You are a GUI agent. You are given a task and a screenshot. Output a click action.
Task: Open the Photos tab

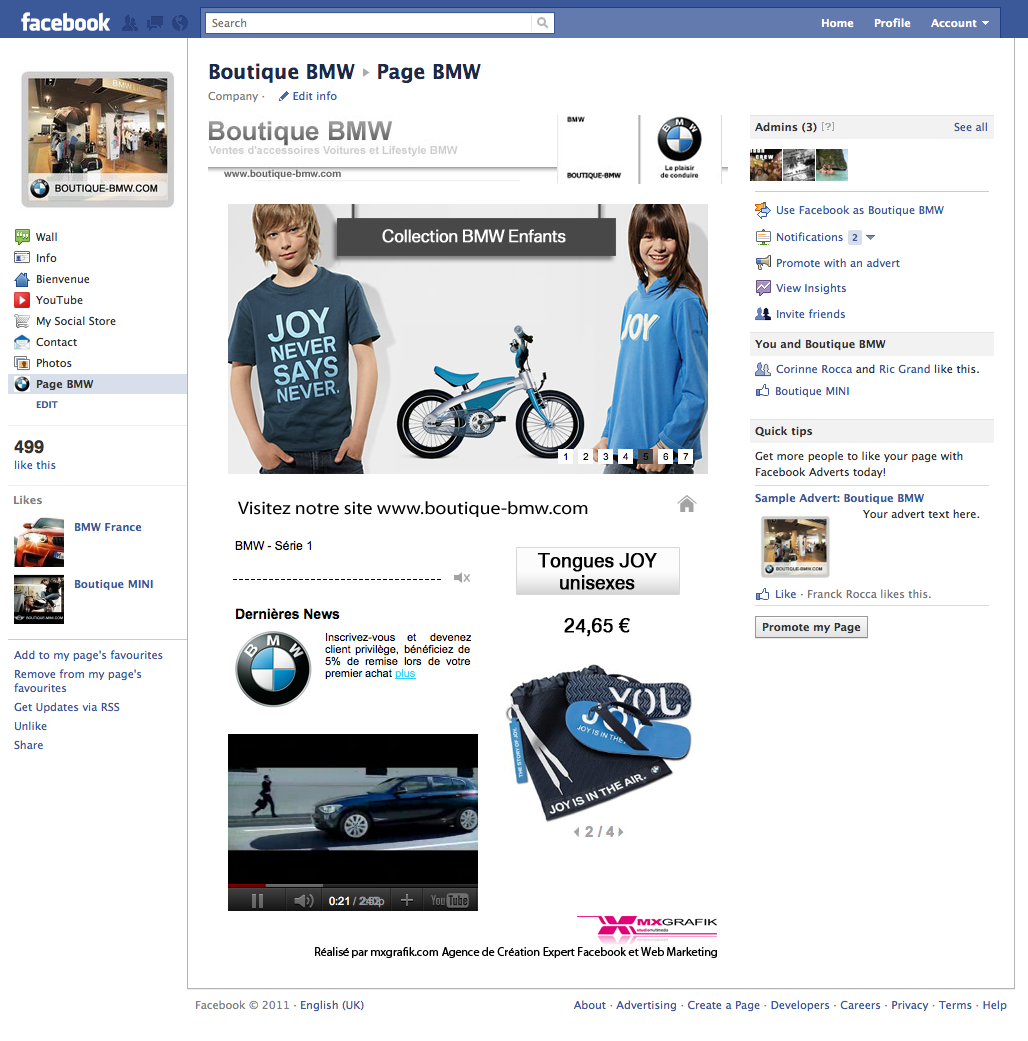53,363
